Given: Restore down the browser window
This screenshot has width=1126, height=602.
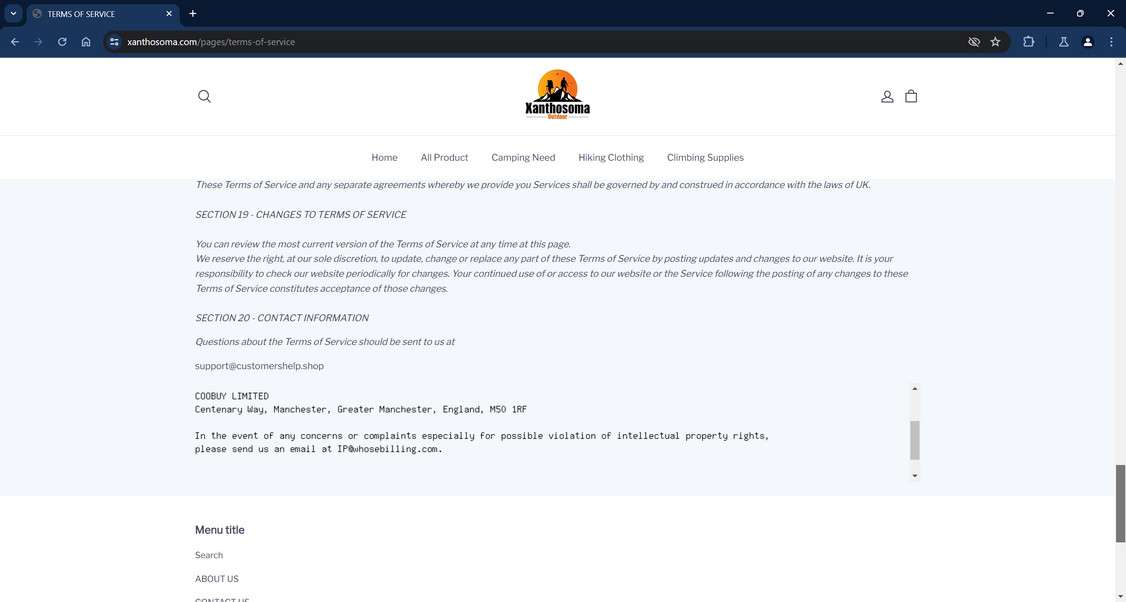Looking at the screenshot, I should 1080,14.
